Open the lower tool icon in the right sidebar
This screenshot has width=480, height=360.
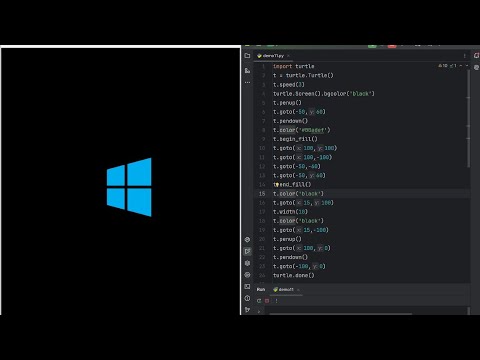476,67
